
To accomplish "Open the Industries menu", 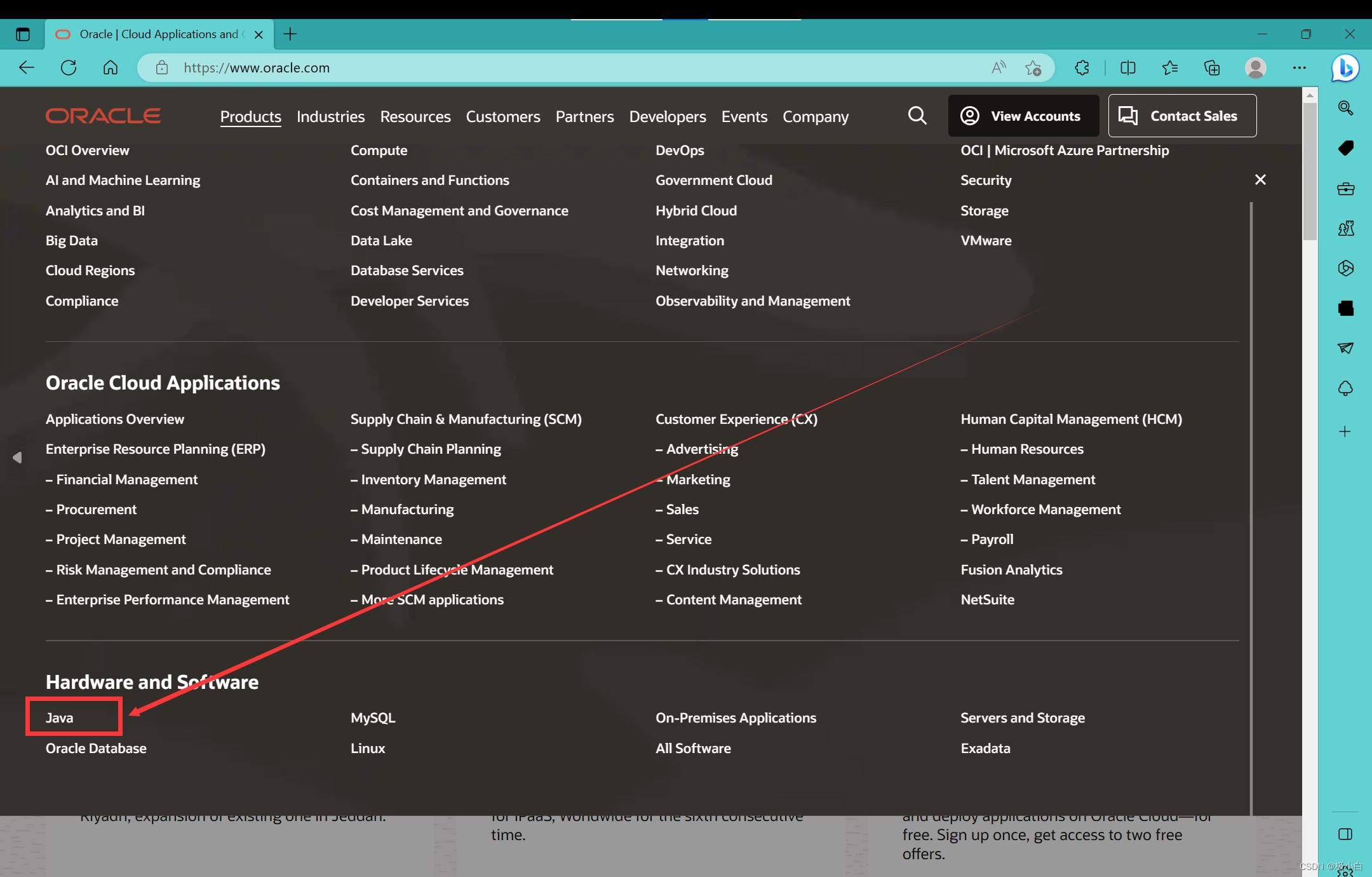I will click(330, 117).
